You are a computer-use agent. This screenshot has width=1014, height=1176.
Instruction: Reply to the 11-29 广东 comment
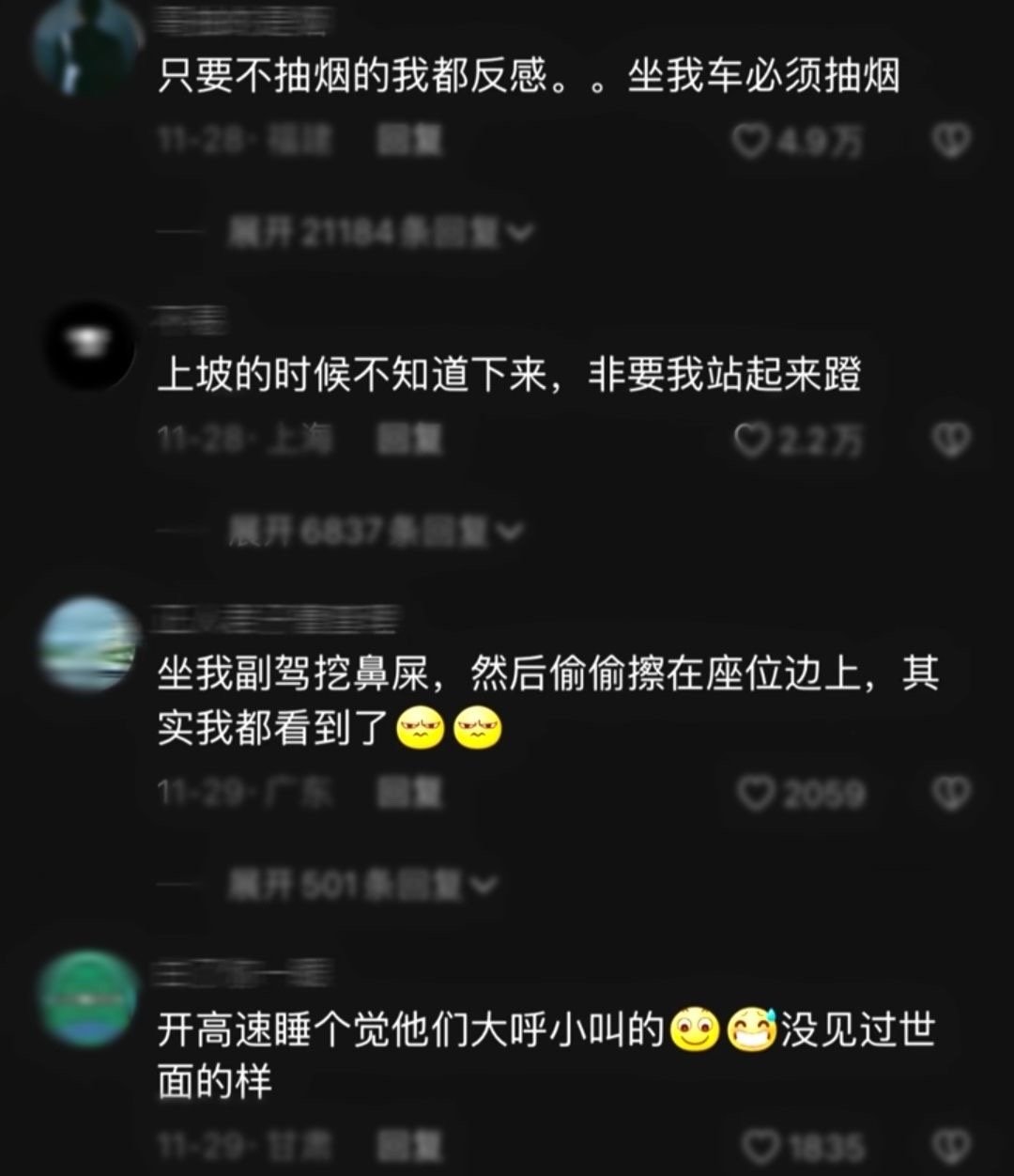click(409, 795)
